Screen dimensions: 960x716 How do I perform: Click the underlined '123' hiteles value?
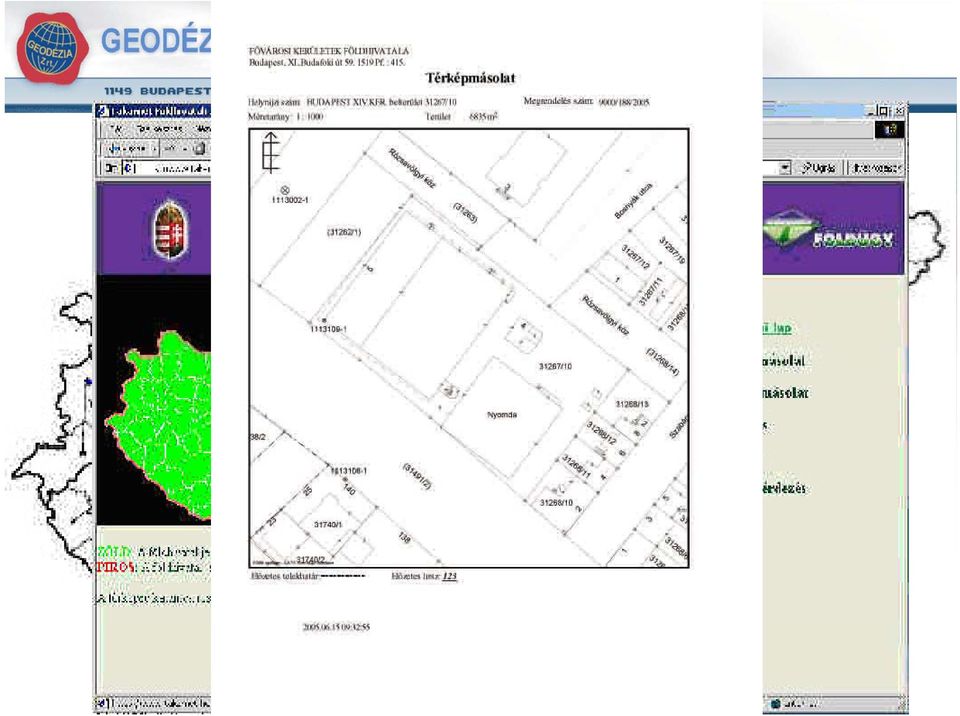click(x=449, y=576)
